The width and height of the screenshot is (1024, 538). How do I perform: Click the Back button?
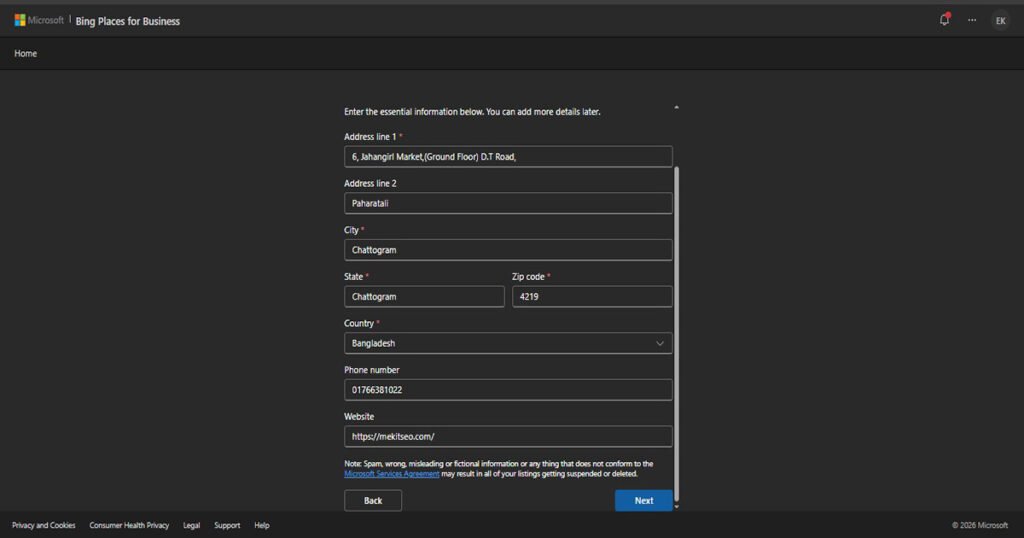click(x=373, y=501)
